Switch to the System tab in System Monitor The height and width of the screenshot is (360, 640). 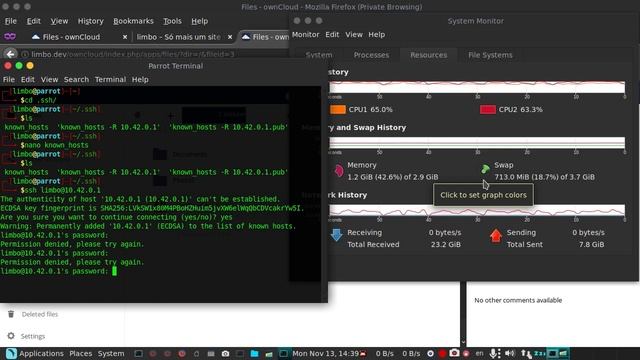(319, 55)
